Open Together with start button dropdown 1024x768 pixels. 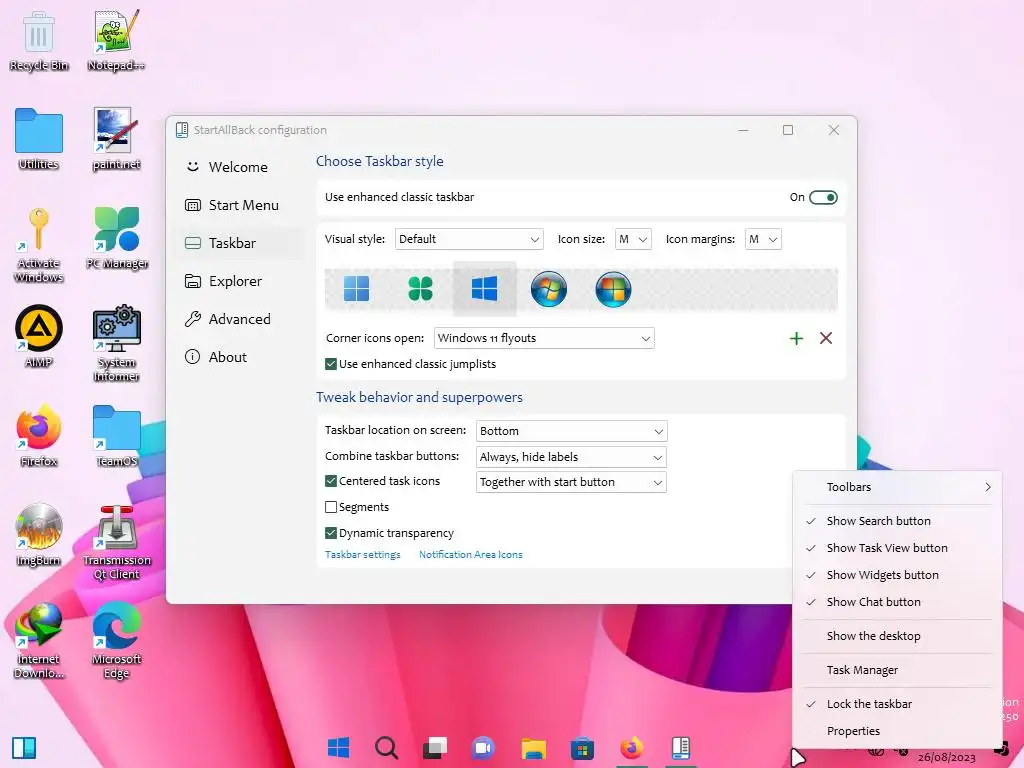click(x=571, y=482)
